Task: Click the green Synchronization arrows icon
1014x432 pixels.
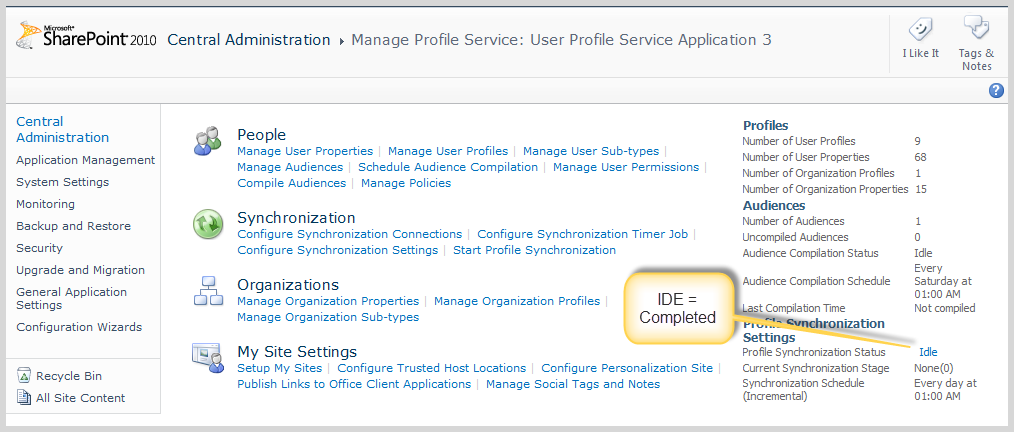Action: (x=208, y=225)
